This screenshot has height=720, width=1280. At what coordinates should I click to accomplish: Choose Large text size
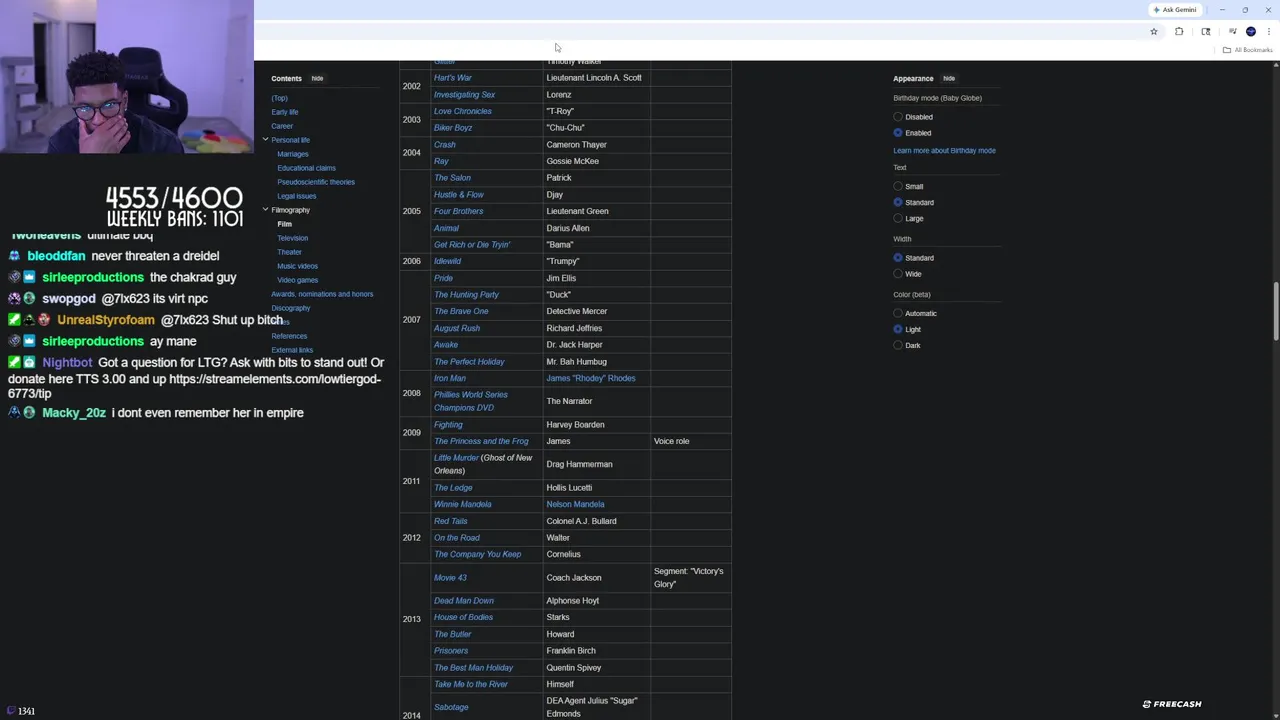pyautogui.click(x=898, y=219)
